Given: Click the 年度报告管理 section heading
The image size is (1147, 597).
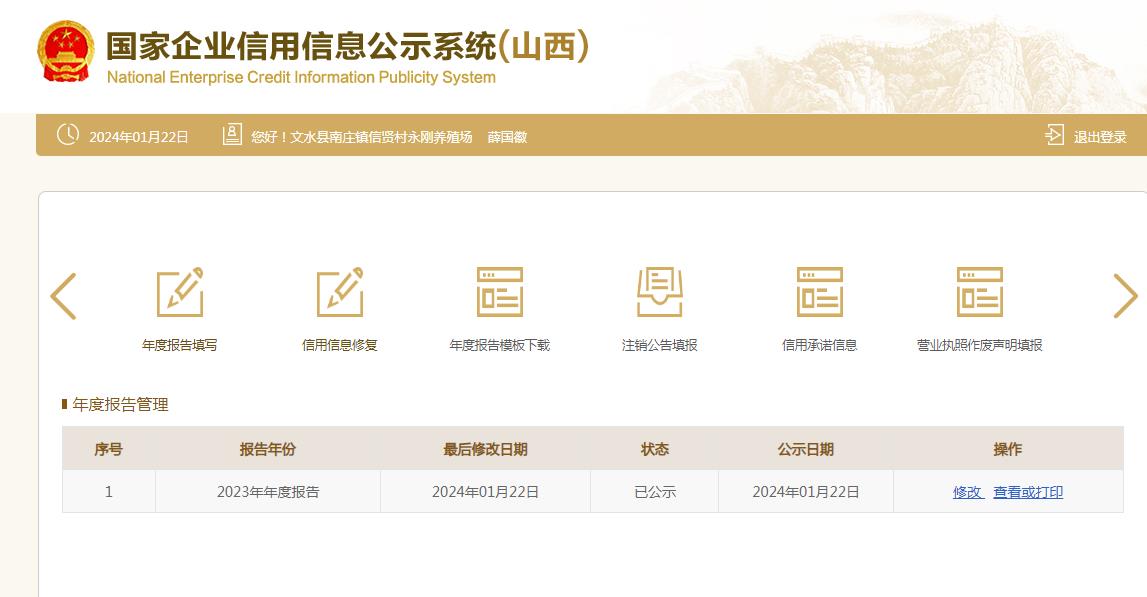Looking at the screenshot, I should [121, 405].
